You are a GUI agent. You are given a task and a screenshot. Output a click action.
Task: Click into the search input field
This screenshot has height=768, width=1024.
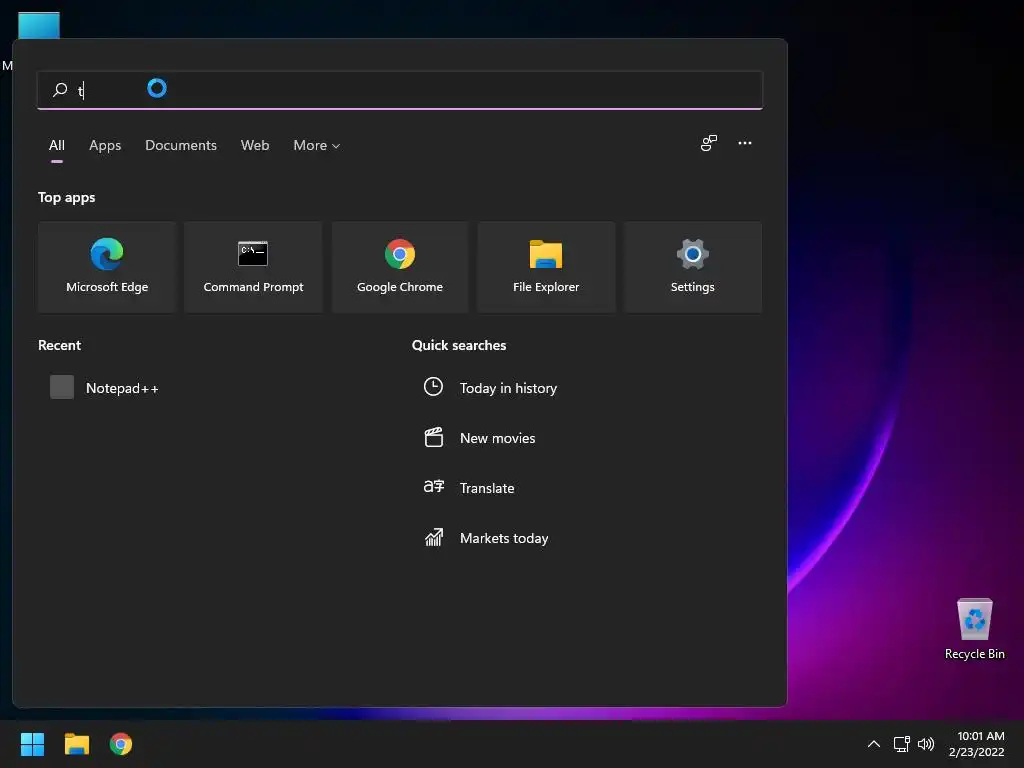400,89
